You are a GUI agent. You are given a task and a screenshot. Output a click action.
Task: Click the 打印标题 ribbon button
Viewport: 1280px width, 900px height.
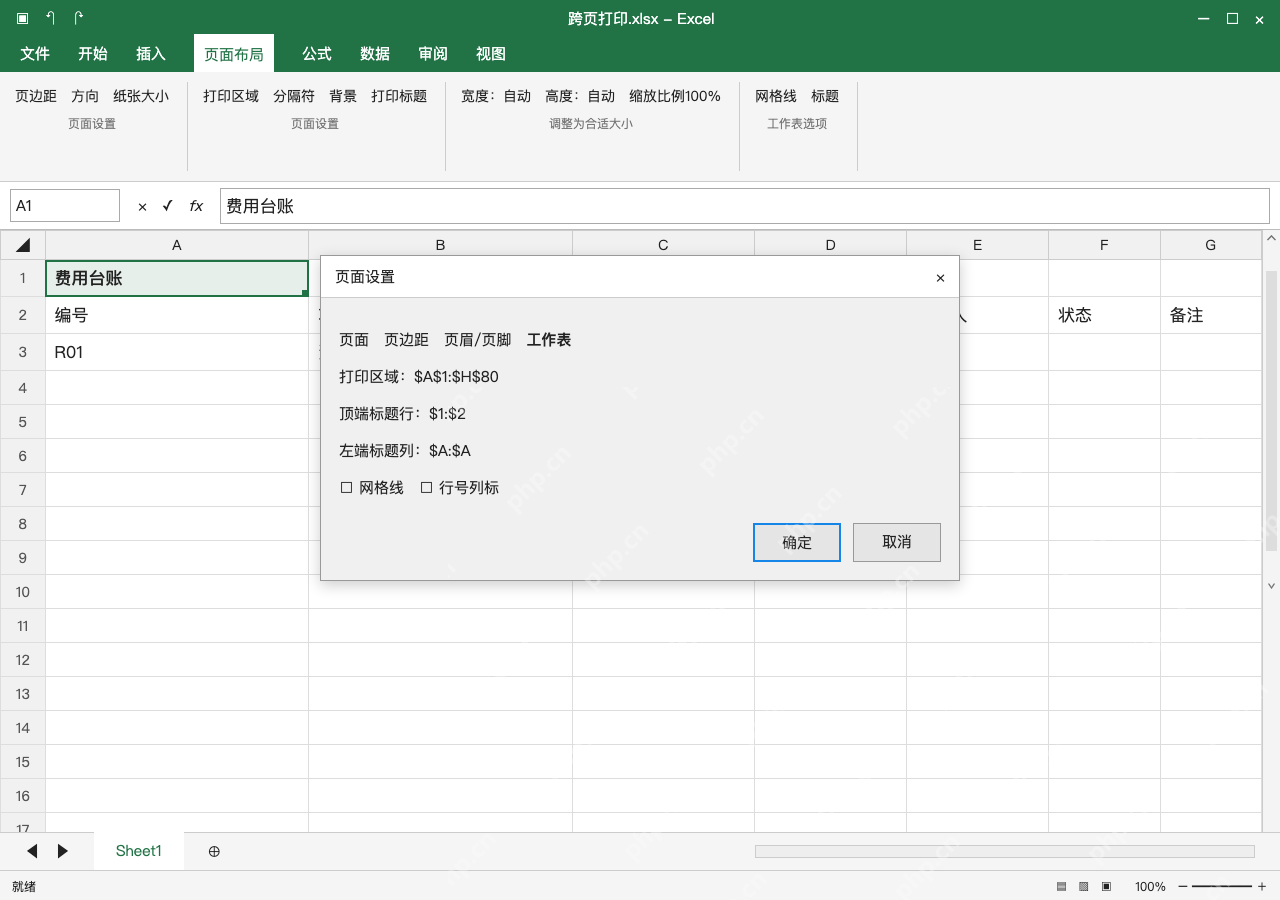(x=399, y=96)
